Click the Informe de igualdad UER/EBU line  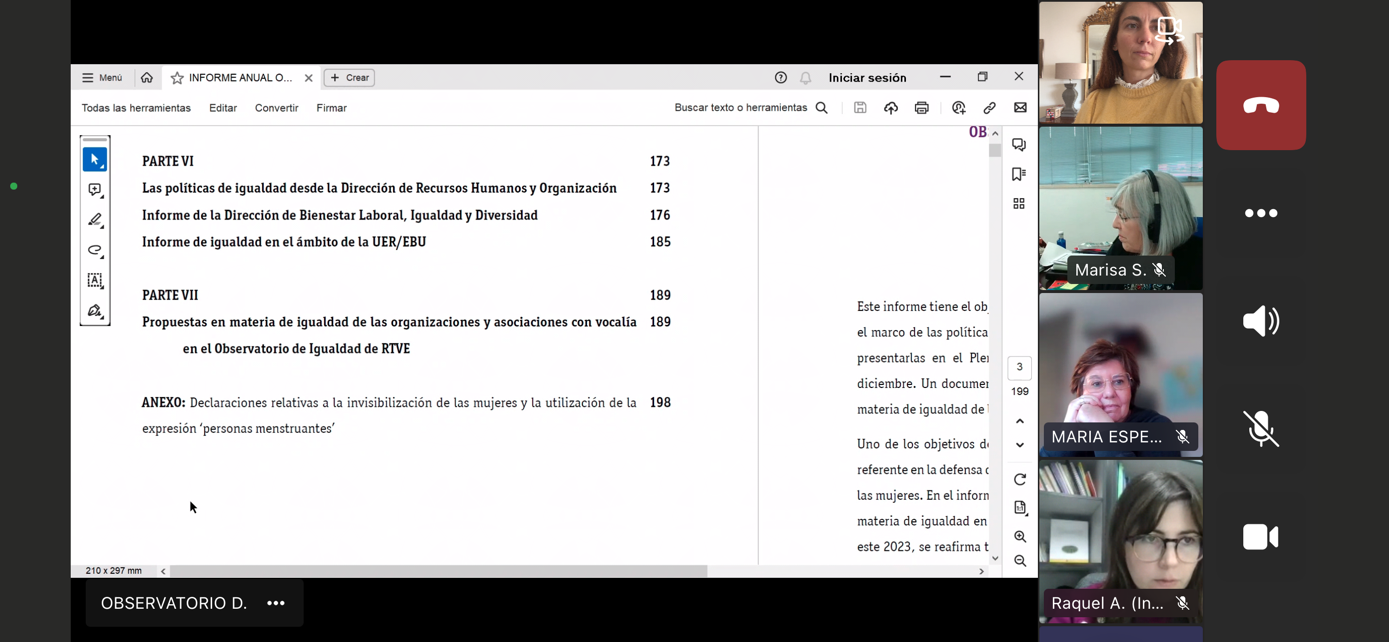point(284,242)
